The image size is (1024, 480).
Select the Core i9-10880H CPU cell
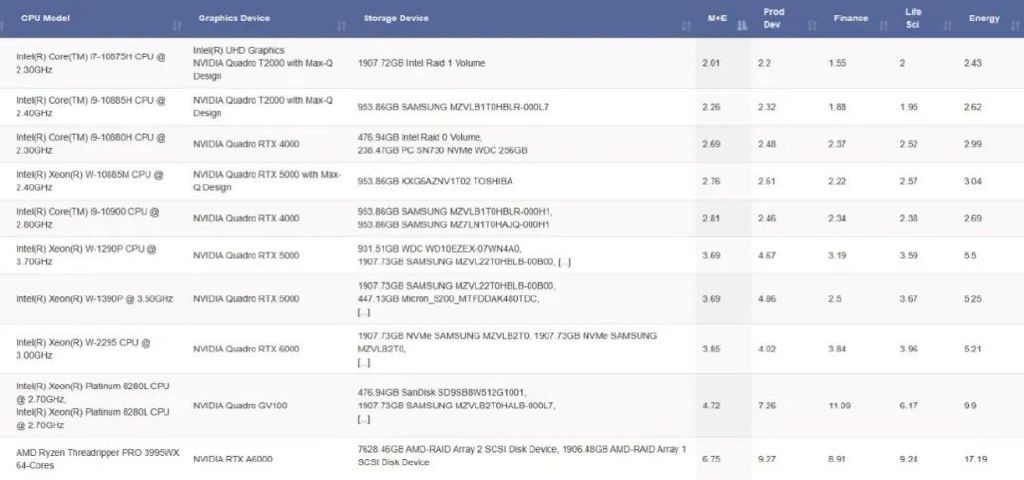[x=91, y=144]
